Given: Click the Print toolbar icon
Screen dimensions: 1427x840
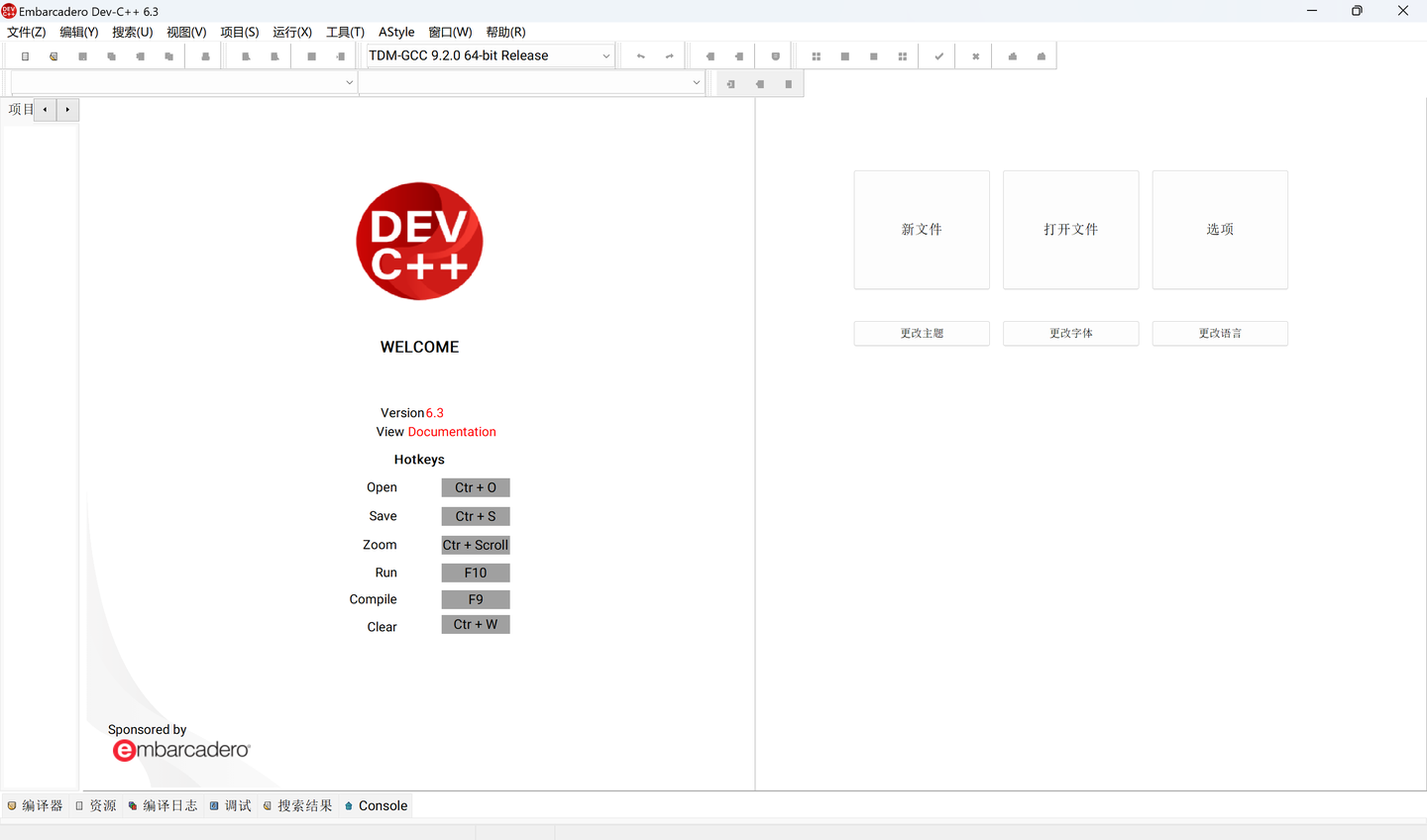Looking at the screenshot, I should coord(202,55).
